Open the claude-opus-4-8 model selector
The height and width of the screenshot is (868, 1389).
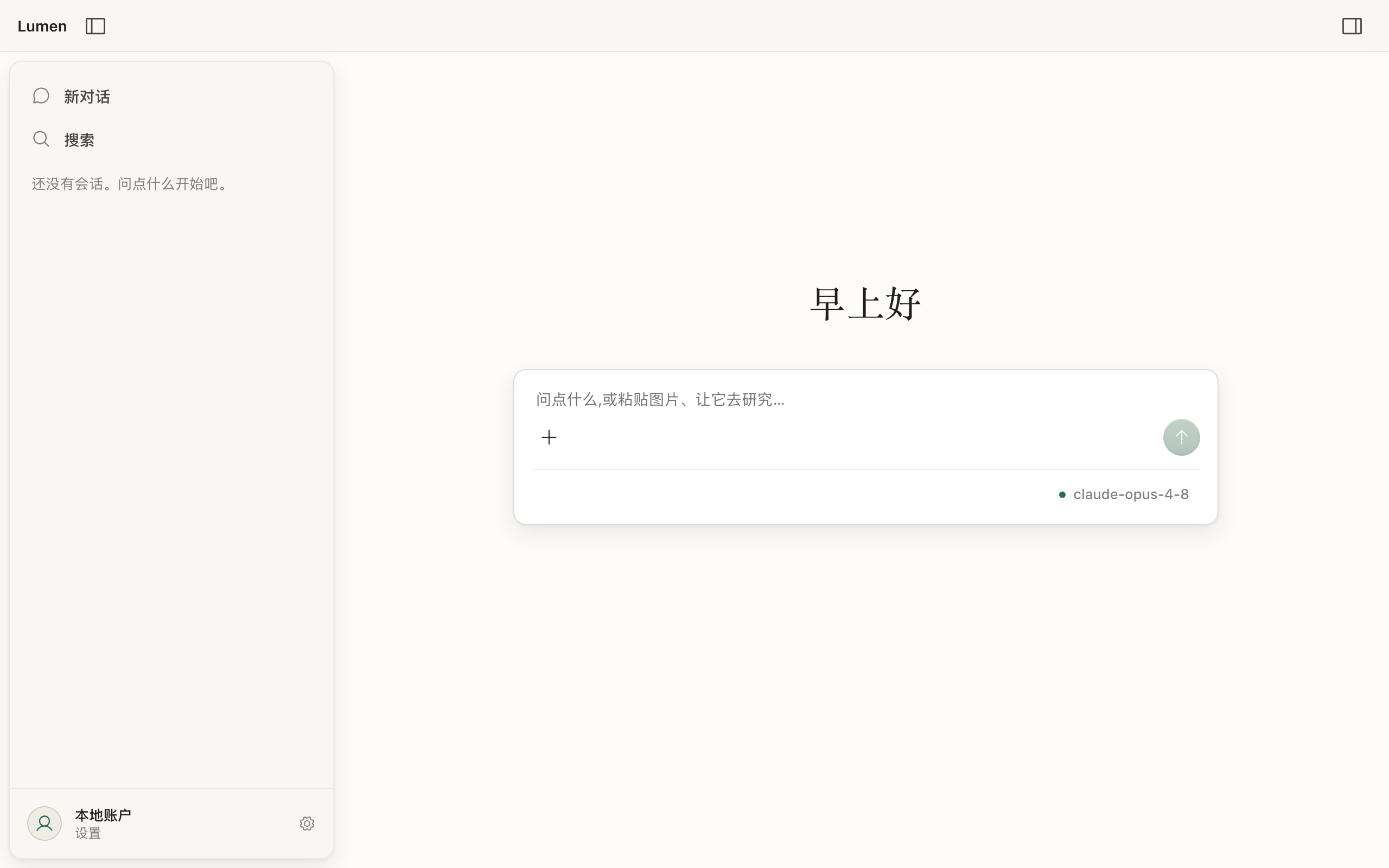[x=1124, y=494]
